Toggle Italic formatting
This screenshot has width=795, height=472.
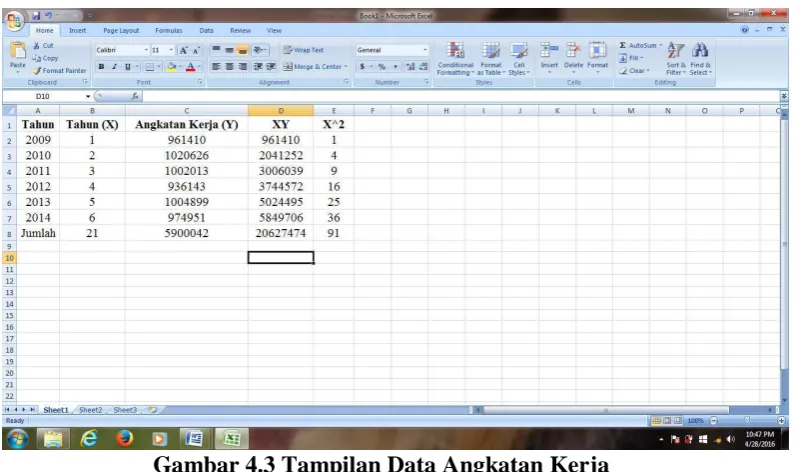(114, 66)
